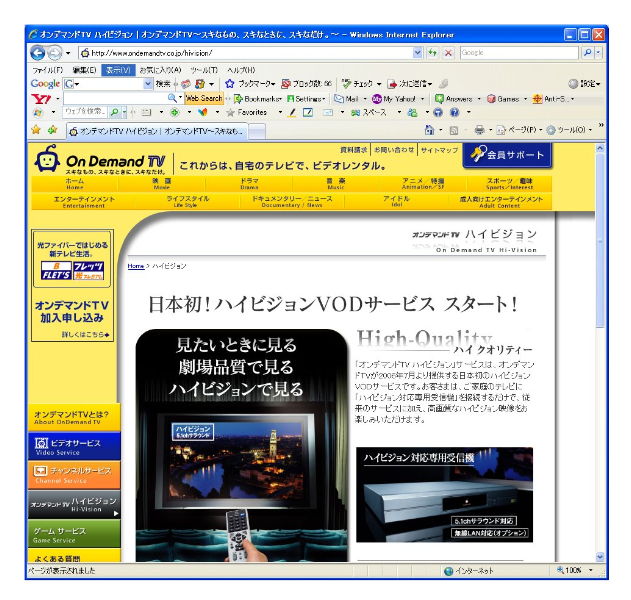Click Add to Favorites star-plus icon
631x600 pixels.
[53, 130]
